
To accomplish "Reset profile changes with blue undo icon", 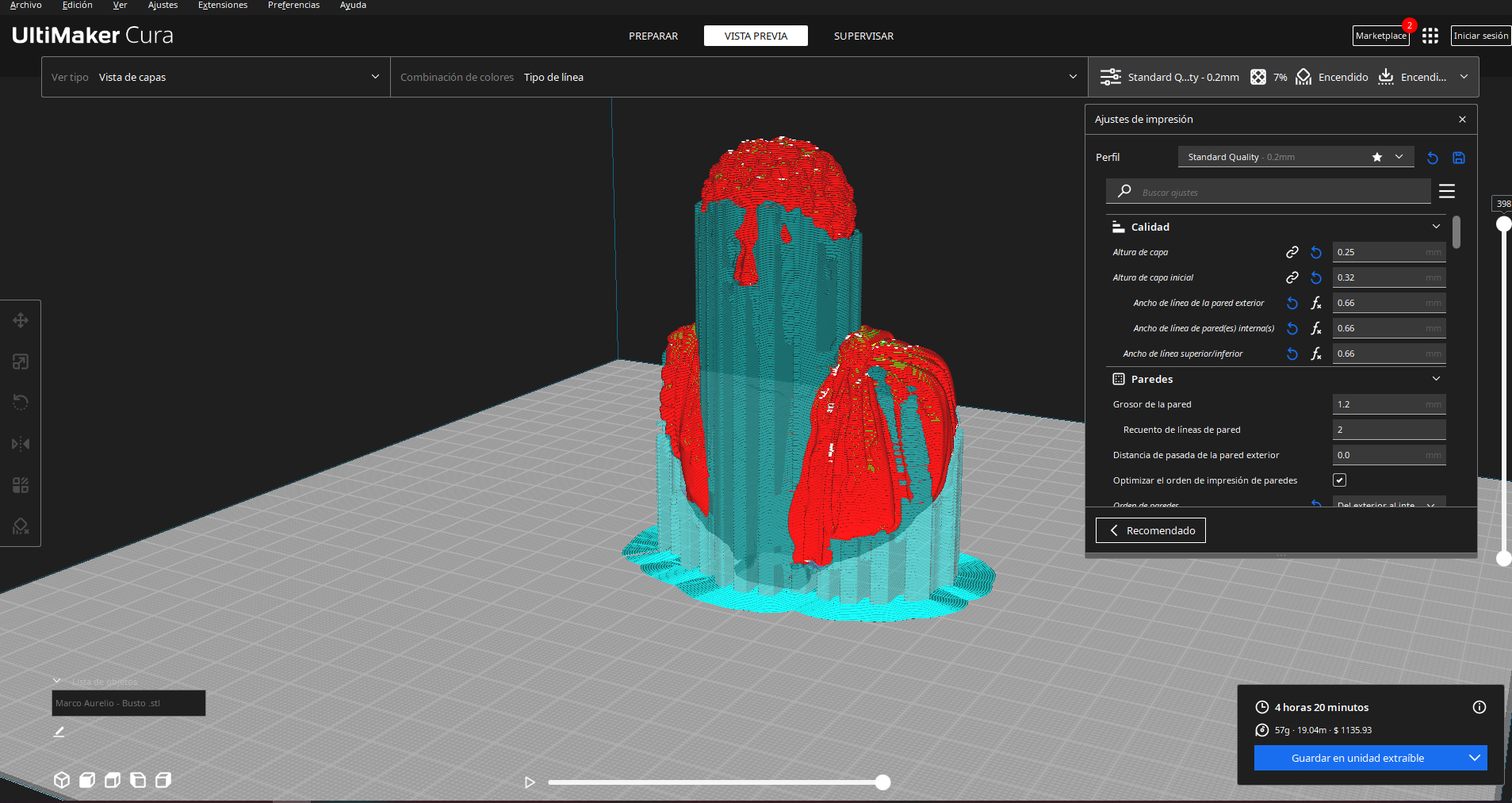I will pyautogui.click(x=1433, y=158).
